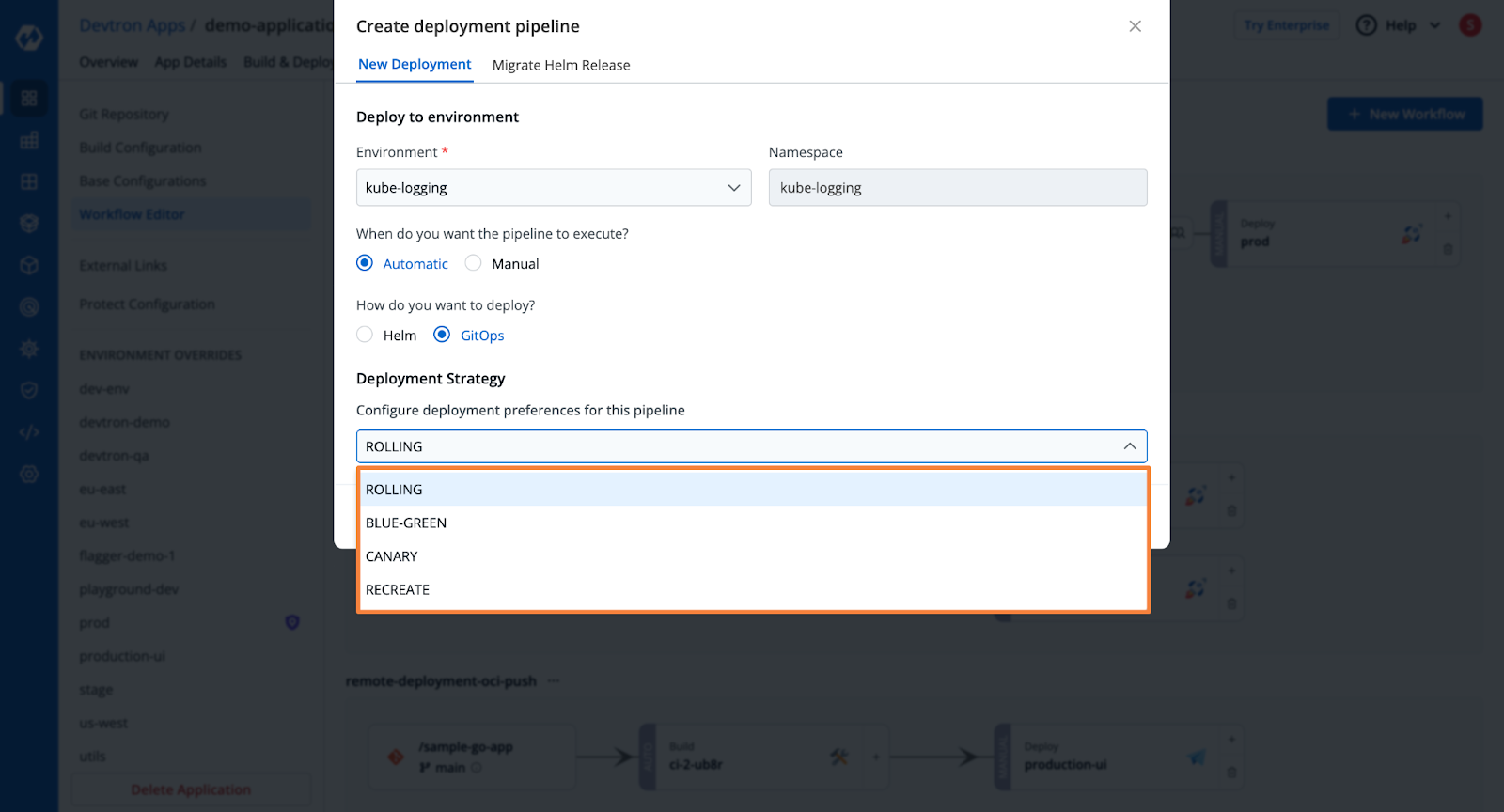Open the cube icon in sidebar

pos(29,265)
